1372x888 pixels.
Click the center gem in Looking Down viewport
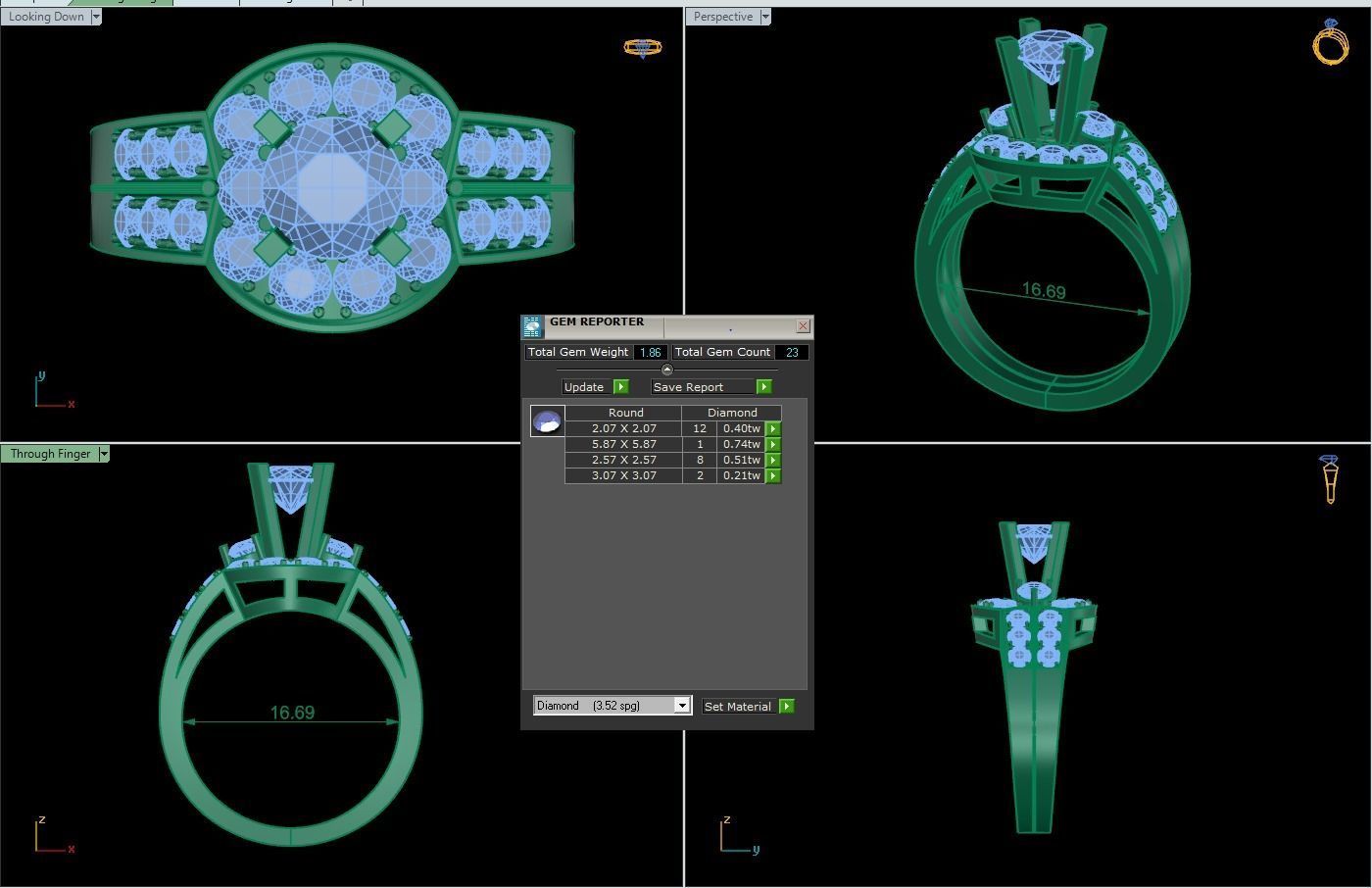(331, 186)
